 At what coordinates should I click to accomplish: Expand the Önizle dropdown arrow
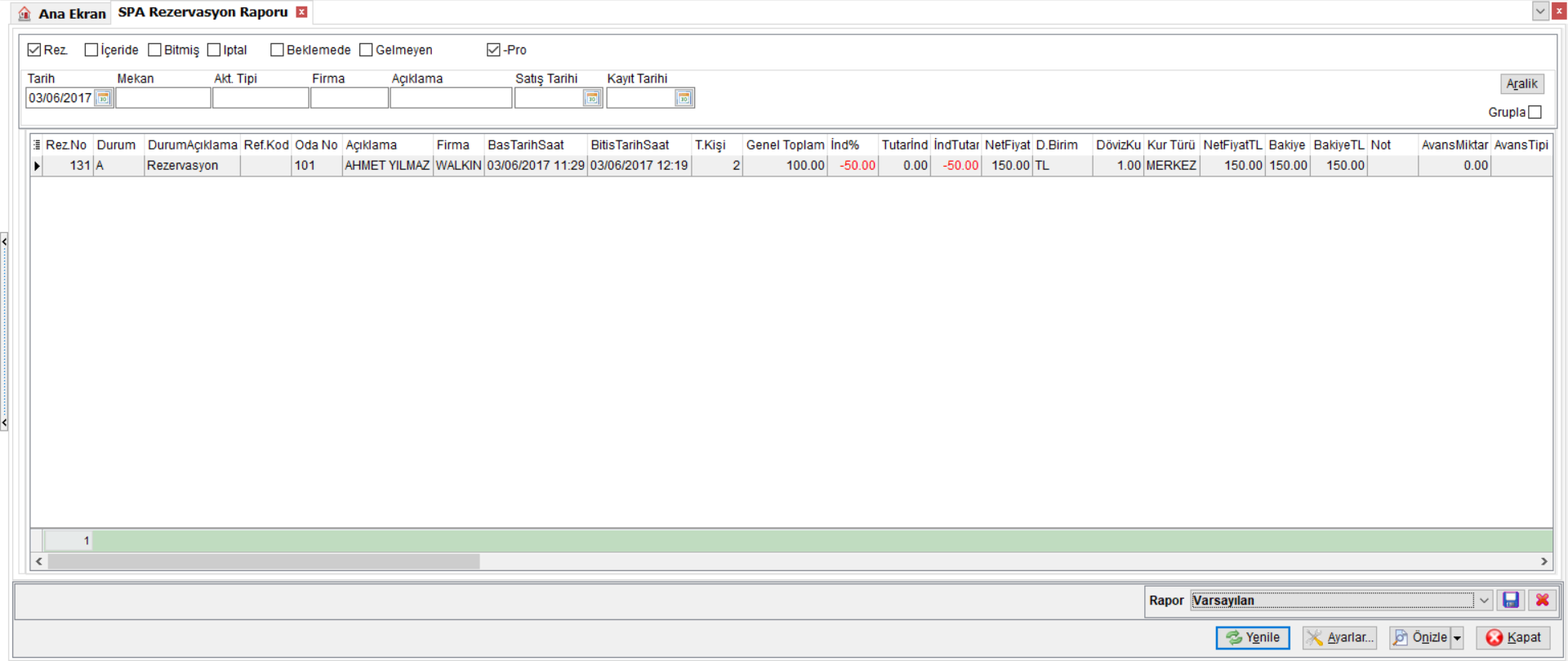pyautogui.click(x=1457, y=638)
